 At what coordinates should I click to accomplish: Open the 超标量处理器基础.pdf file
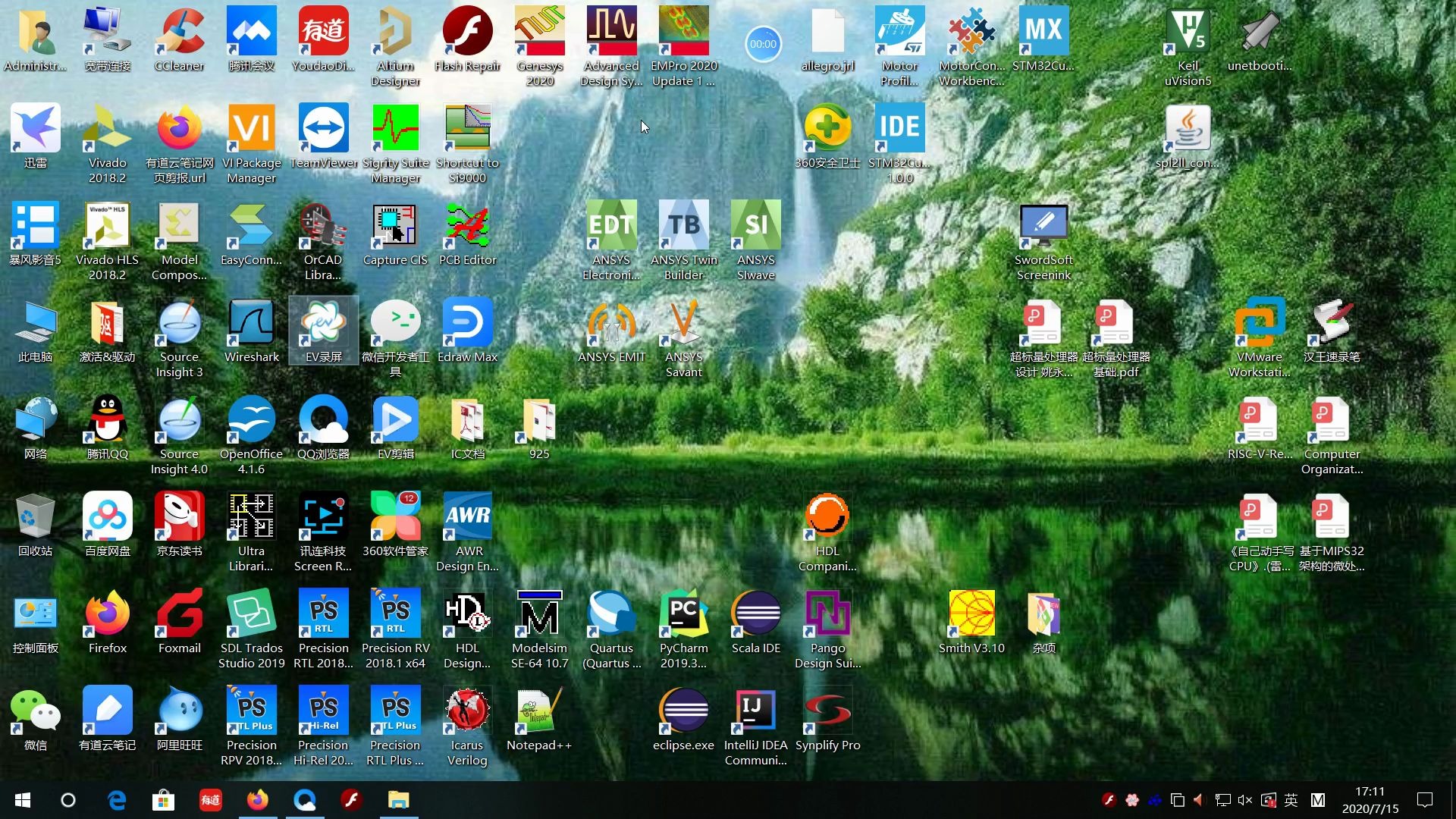[1116, 338]
